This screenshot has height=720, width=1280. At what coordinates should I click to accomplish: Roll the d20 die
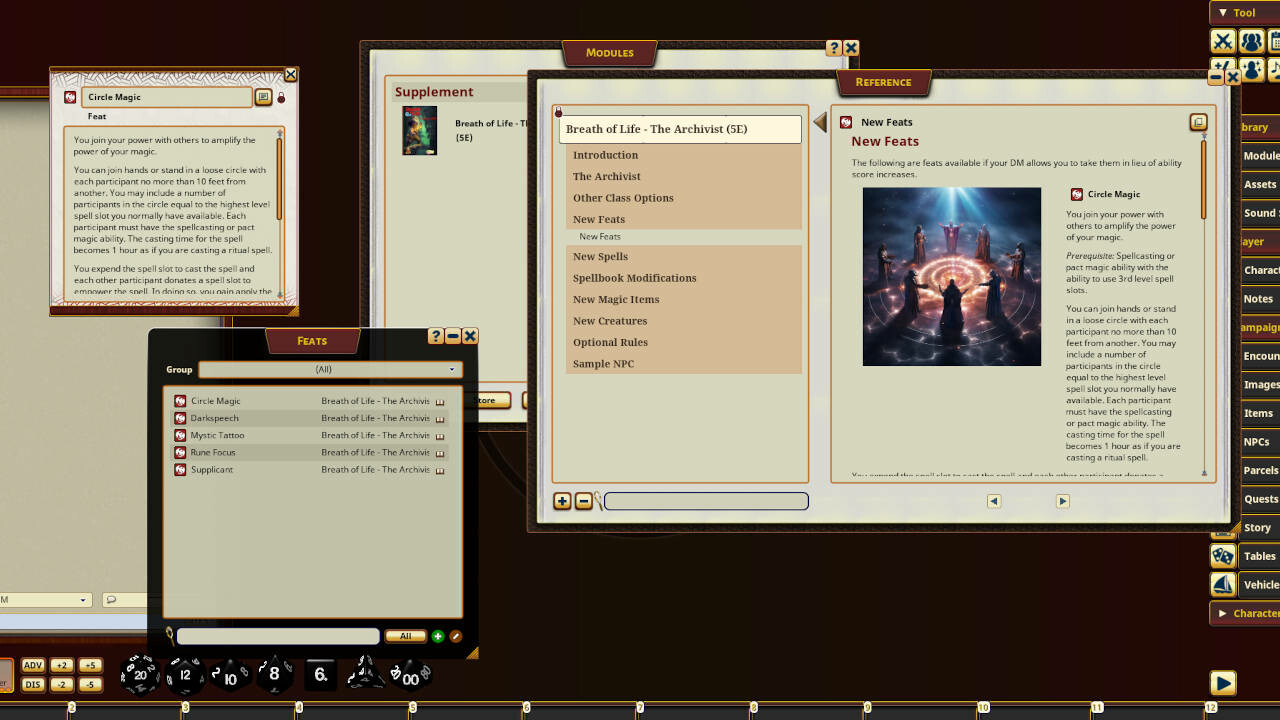pos(140,675)
